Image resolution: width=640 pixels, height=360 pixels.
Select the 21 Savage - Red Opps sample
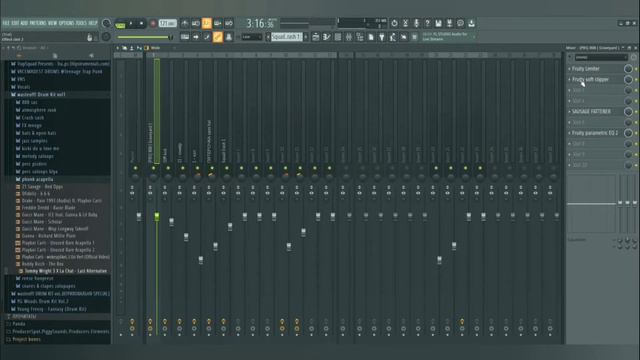click(42, 187)
